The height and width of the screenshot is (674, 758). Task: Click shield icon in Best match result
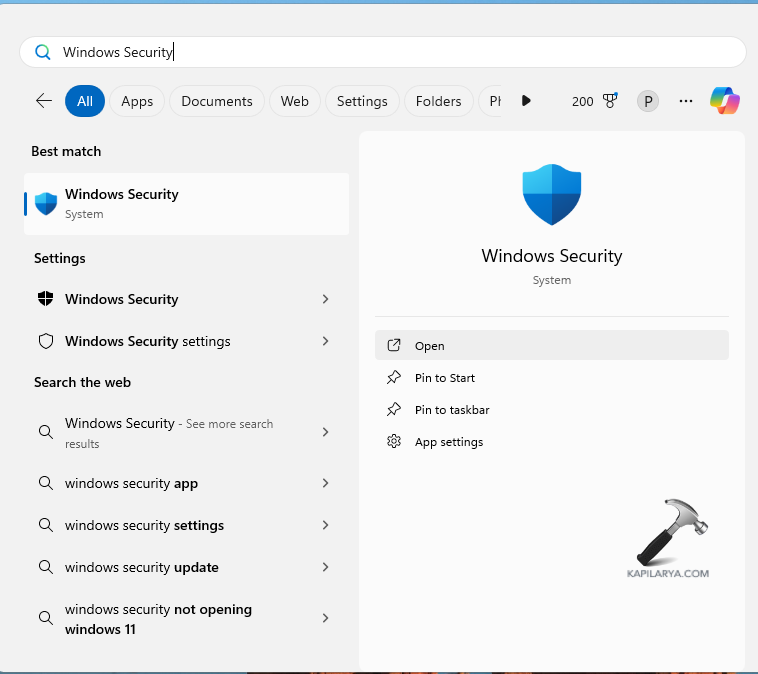coord(46,204)
